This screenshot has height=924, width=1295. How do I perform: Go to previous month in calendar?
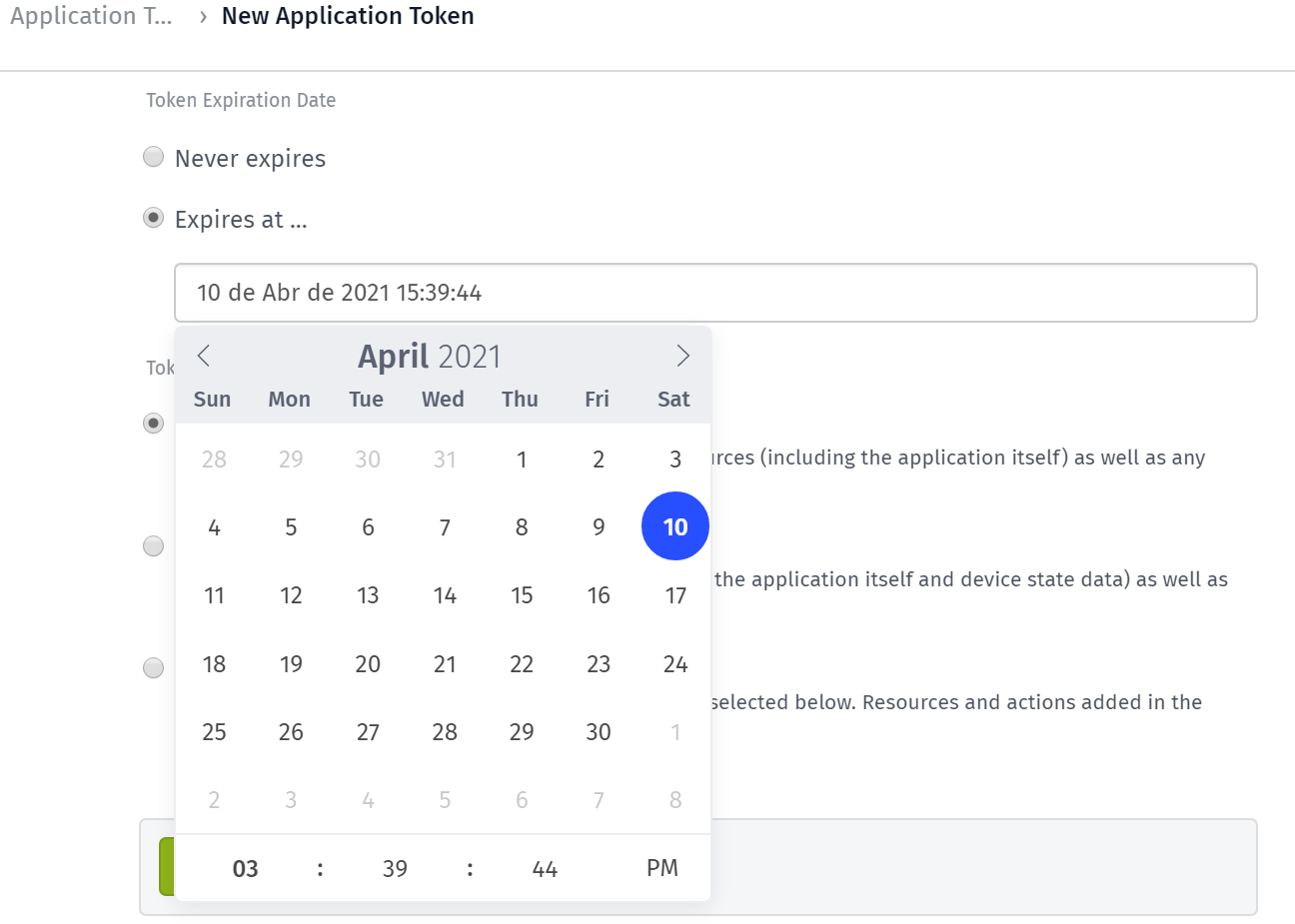tap(204, 356)
